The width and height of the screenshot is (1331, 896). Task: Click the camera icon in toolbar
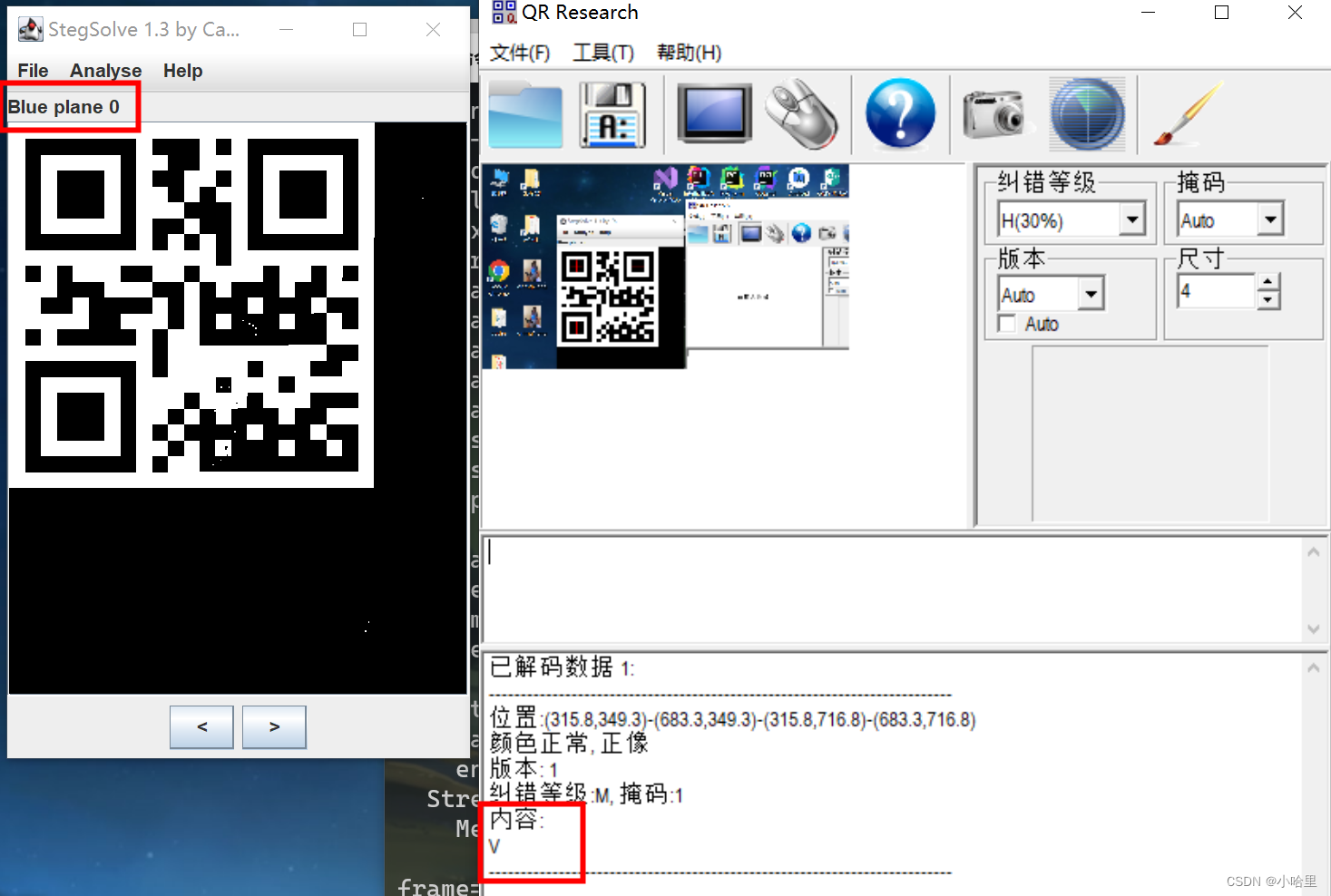point(993,114)
